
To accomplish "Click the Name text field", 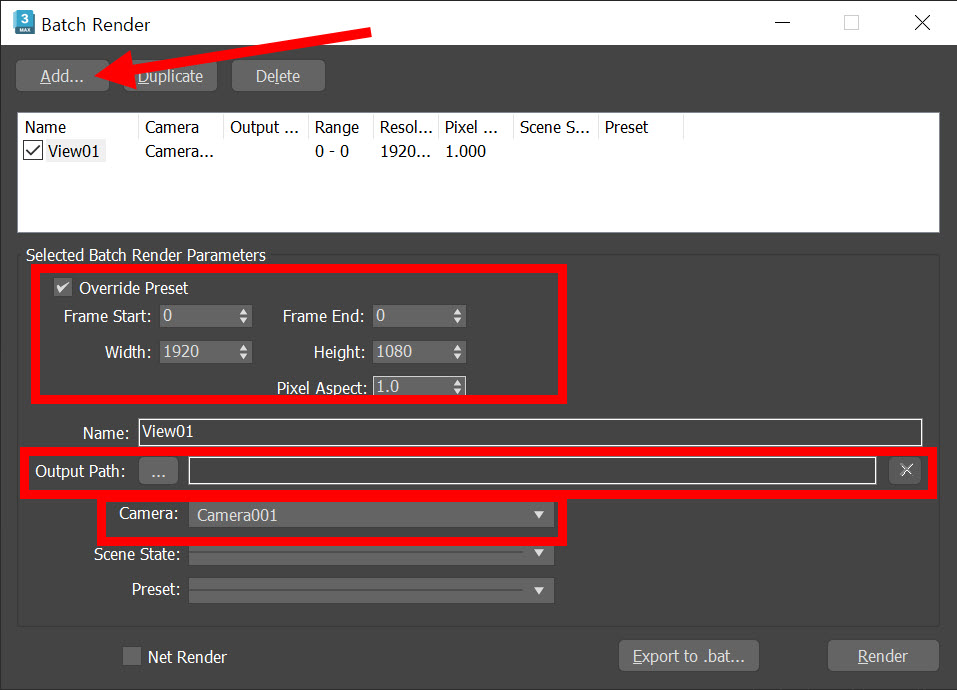I will [530, 432].
